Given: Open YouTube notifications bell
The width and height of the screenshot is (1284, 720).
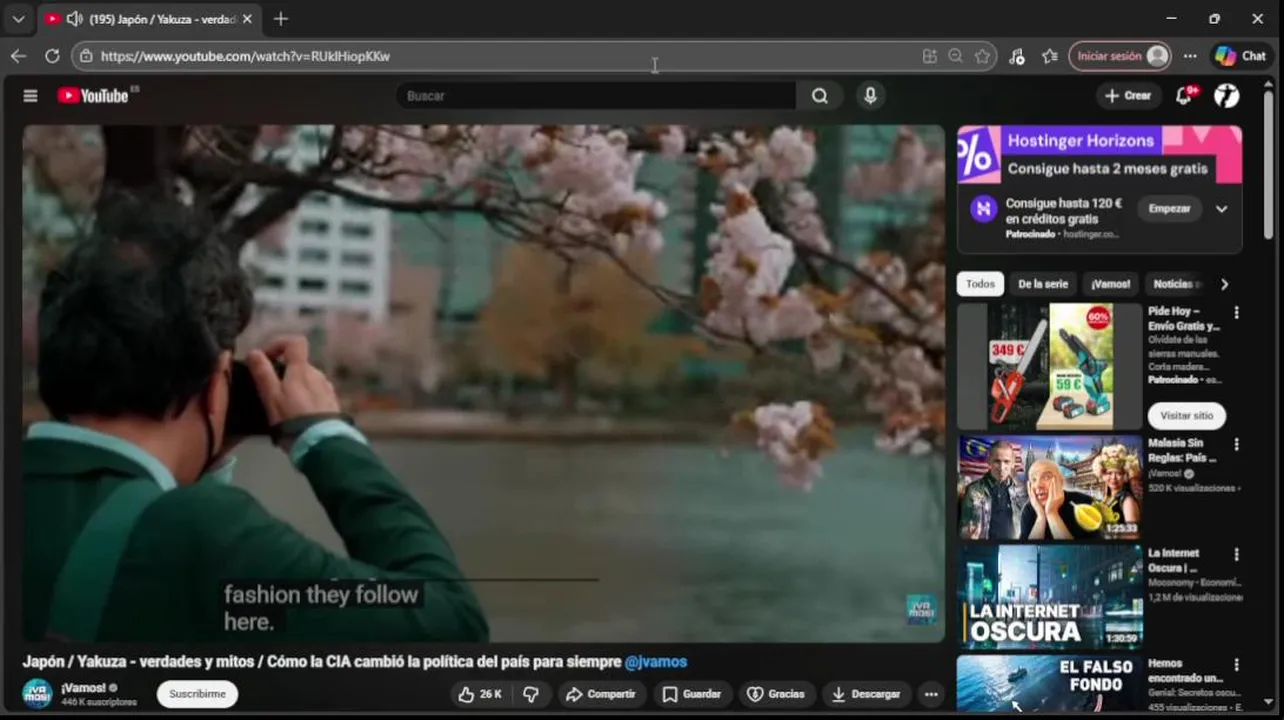Looking at the screenshot, I should [1184, 95].
